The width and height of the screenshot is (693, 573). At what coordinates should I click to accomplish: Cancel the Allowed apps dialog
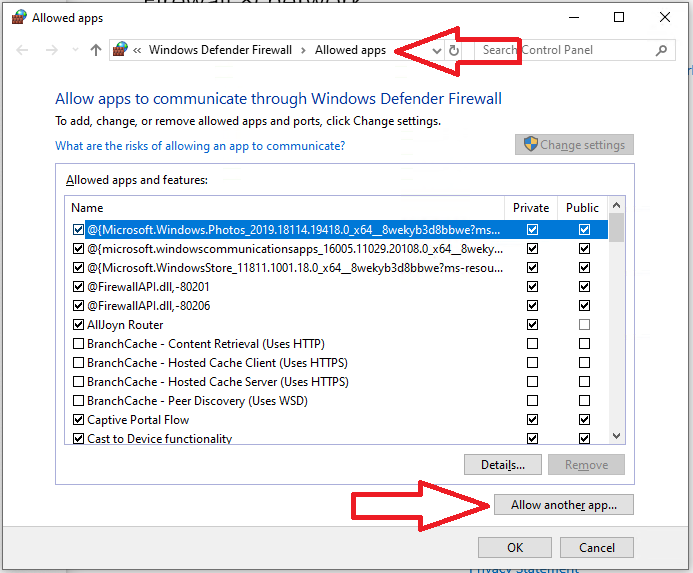597,547
